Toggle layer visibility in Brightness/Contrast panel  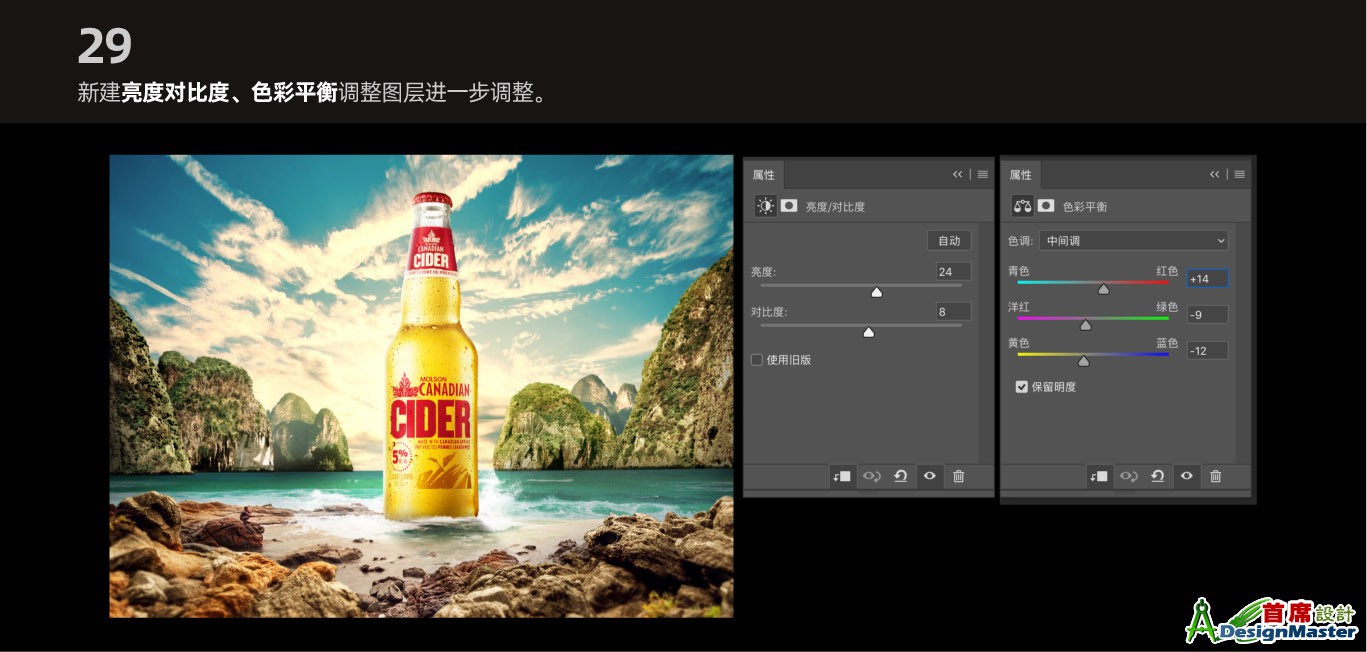[929, 477]
